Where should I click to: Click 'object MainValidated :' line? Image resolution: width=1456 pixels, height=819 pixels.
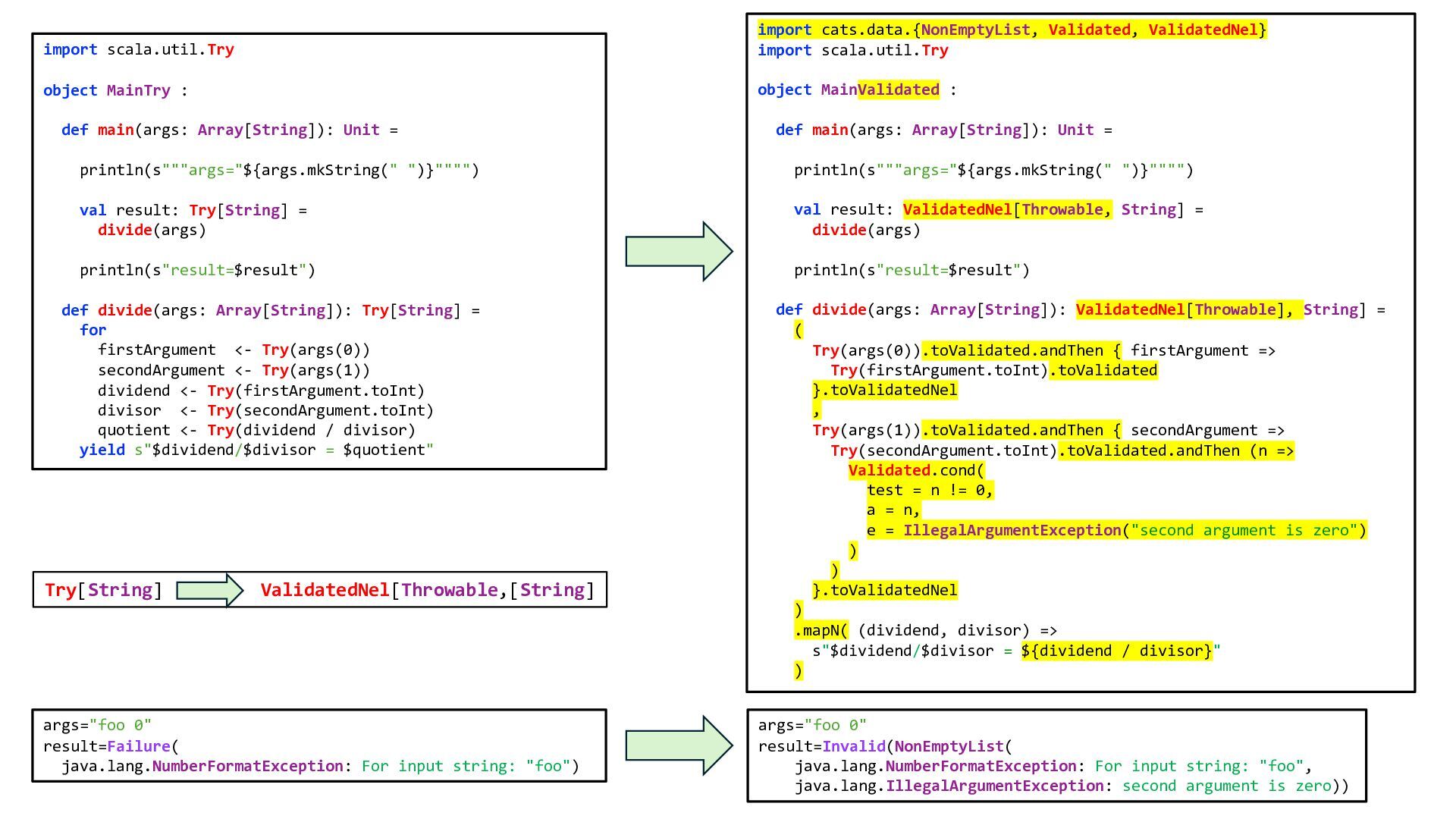point(857,89)
